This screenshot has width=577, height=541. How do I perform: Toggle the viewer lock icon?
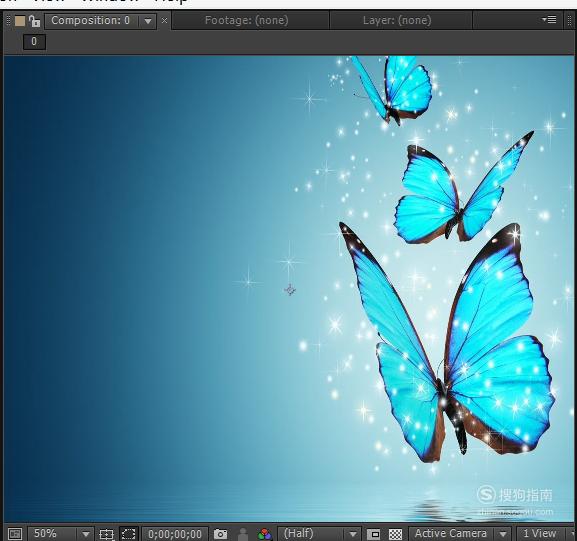34,21
